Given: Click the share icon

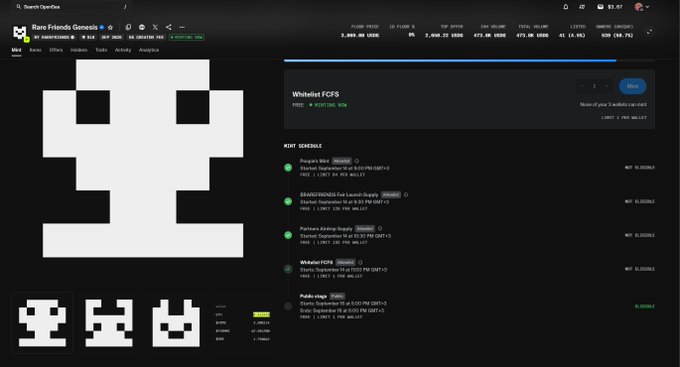Looking at the screenshot, I should (169, 27).
